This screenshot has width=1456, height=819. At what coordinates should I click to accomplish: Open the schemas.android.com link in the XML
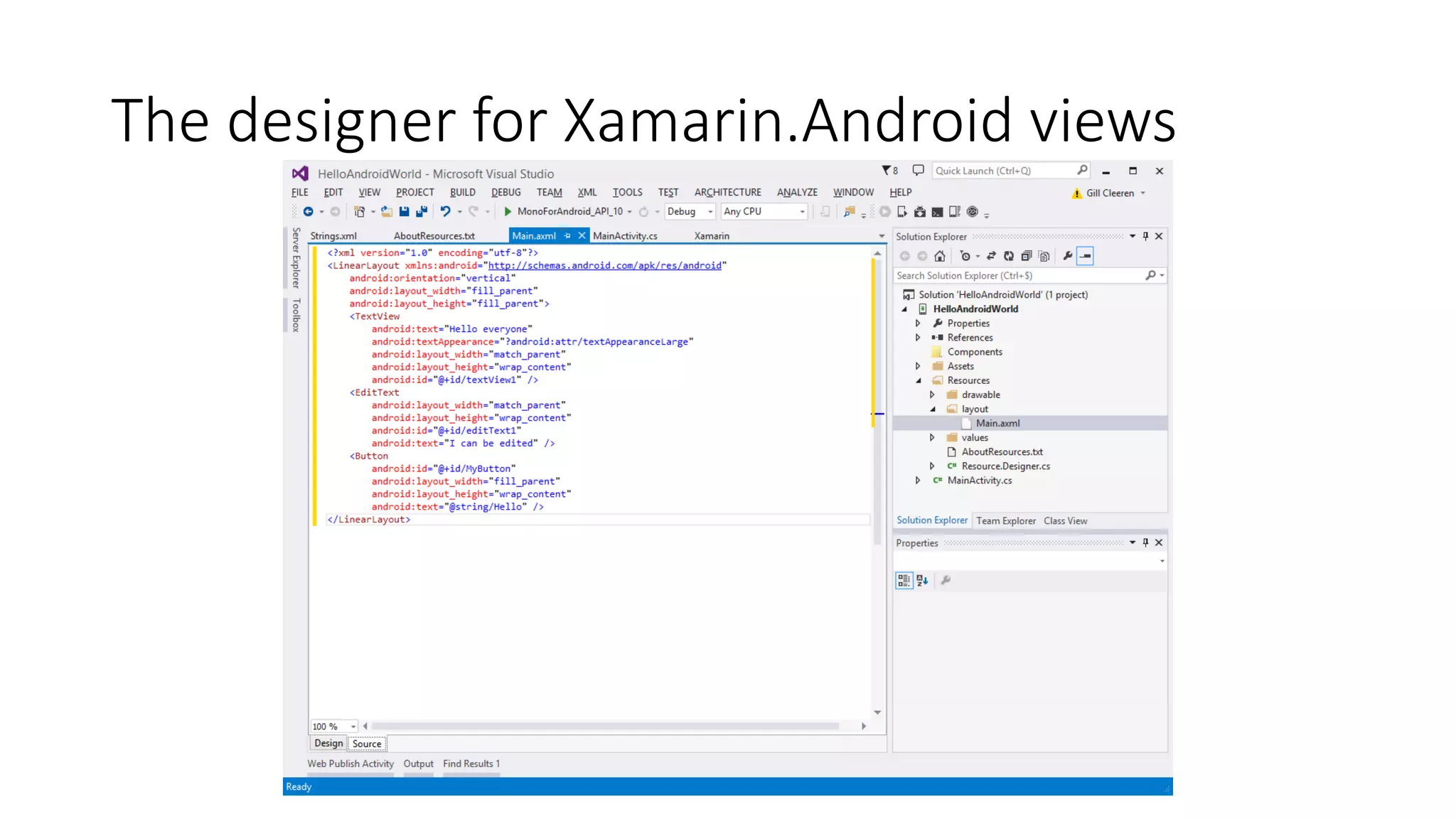(x=605, y=266)
